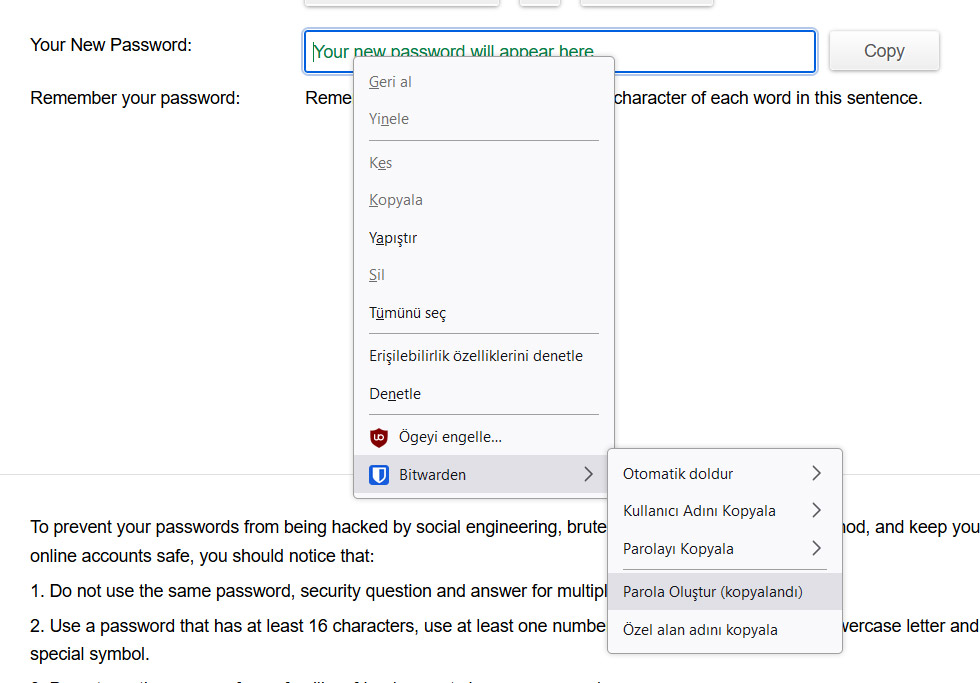Expand the "Parolayı Kopyala" submenu
Viewport: 980px width, 683px height.
tap(816, 548)
